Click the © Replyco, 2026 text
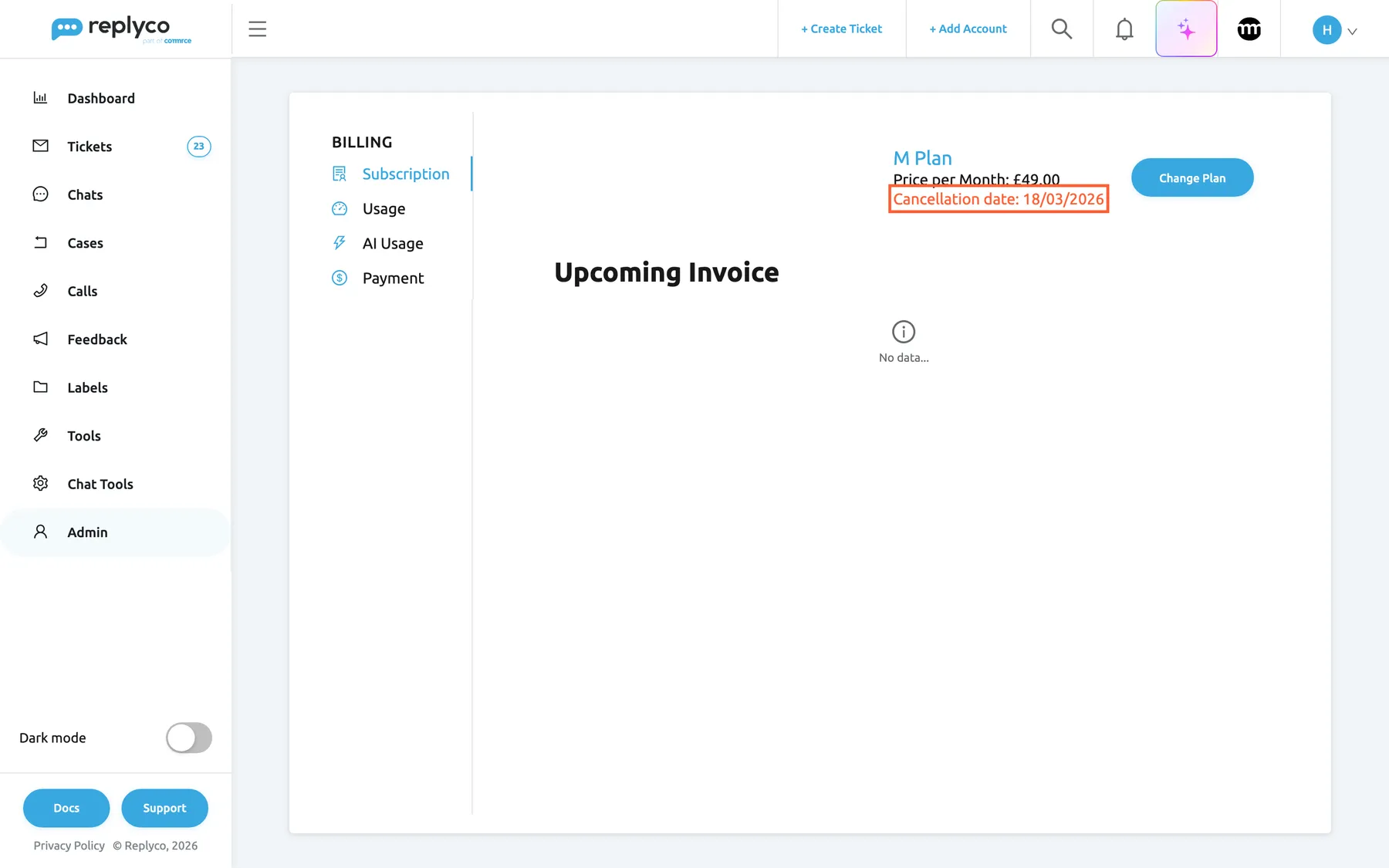The image size is (1389, 868). (x=155, y=846)
